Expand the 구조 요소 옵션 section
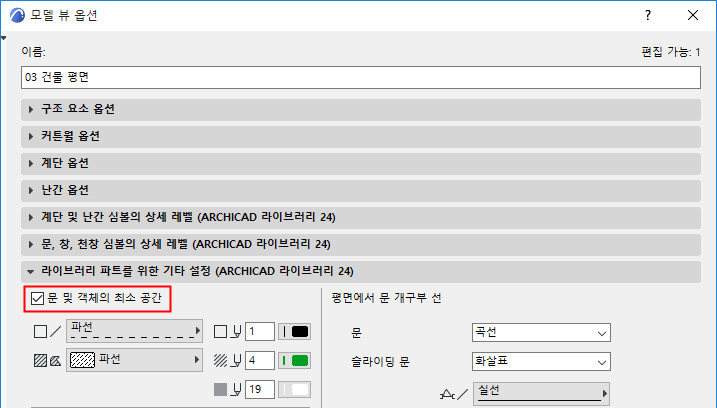717x408 pixels. (361, 109)
